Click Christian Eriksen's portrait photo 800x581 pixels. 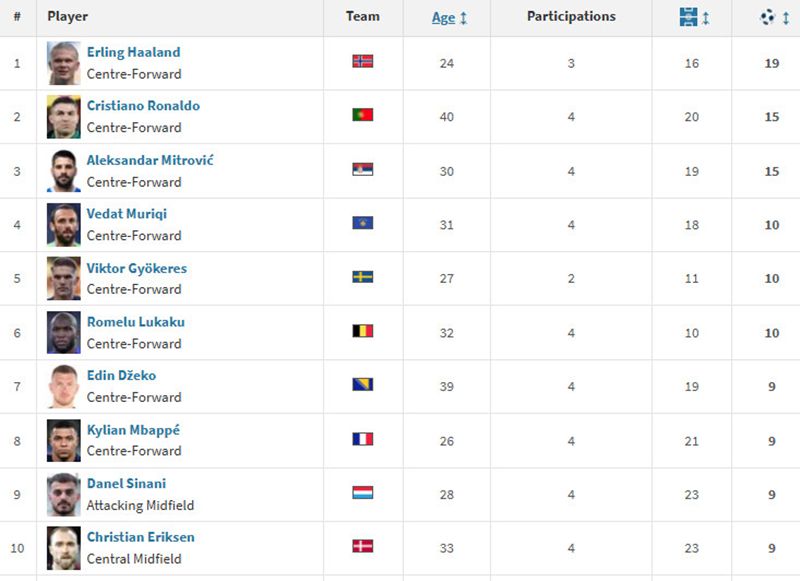[x=64, y=548]
